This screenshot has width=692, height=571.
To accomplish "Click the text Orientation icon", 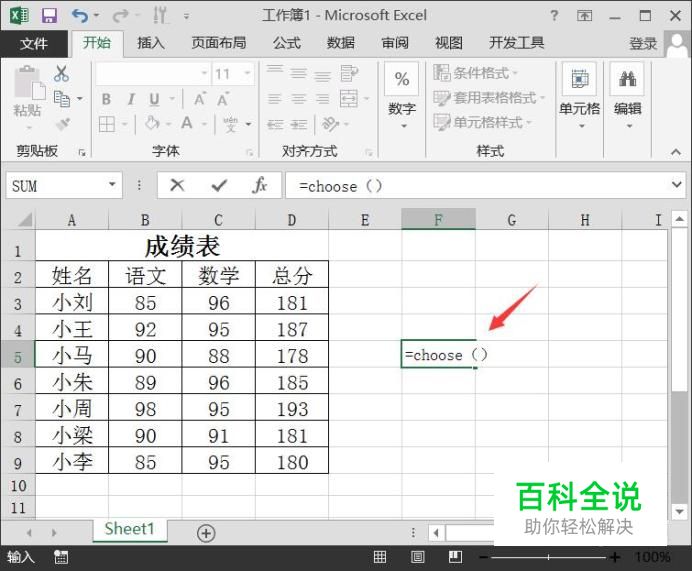I will (x=331, y=124).
